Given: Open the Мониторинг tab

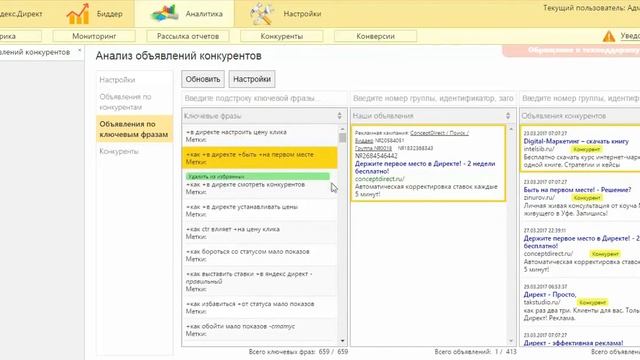Looking at the screenshot, I should (94, 36).
